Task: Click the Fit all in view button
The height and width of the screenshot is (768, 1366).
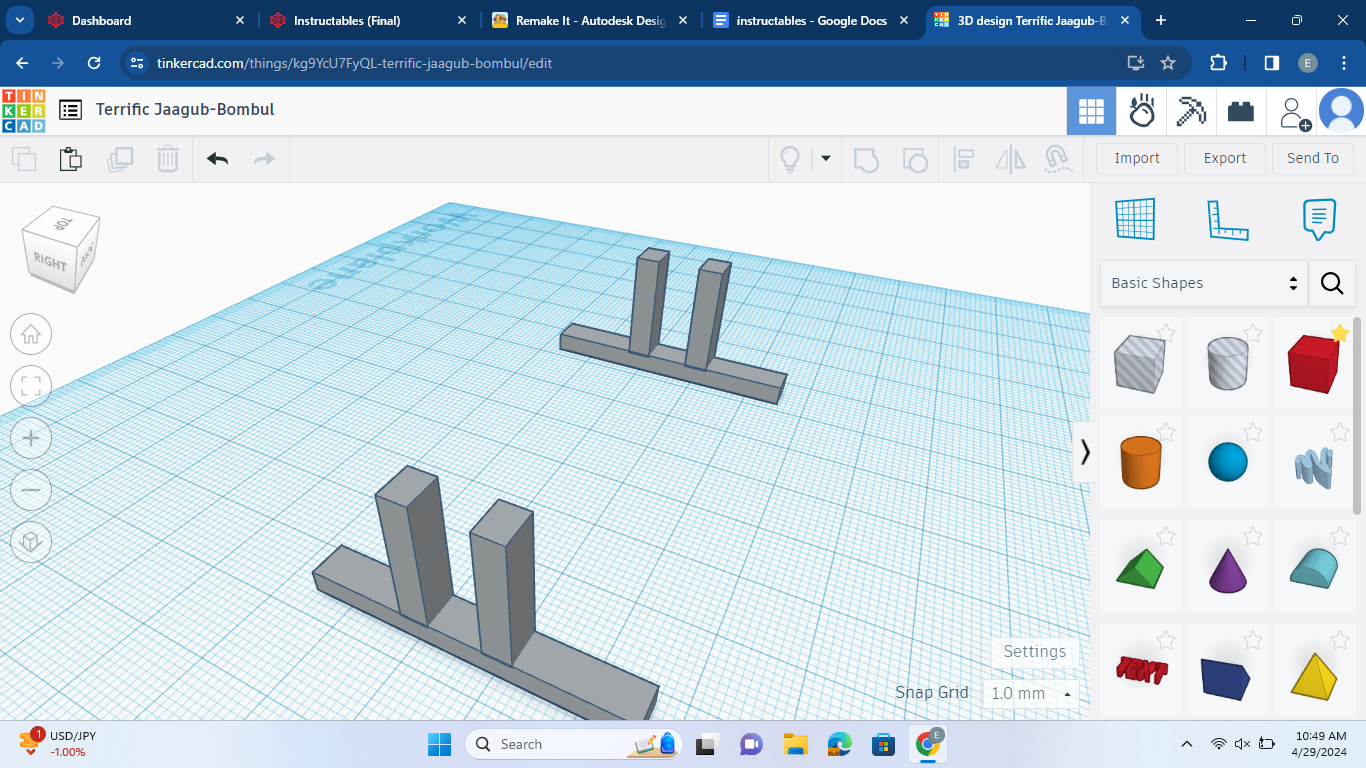Action: tap(31, 386)
